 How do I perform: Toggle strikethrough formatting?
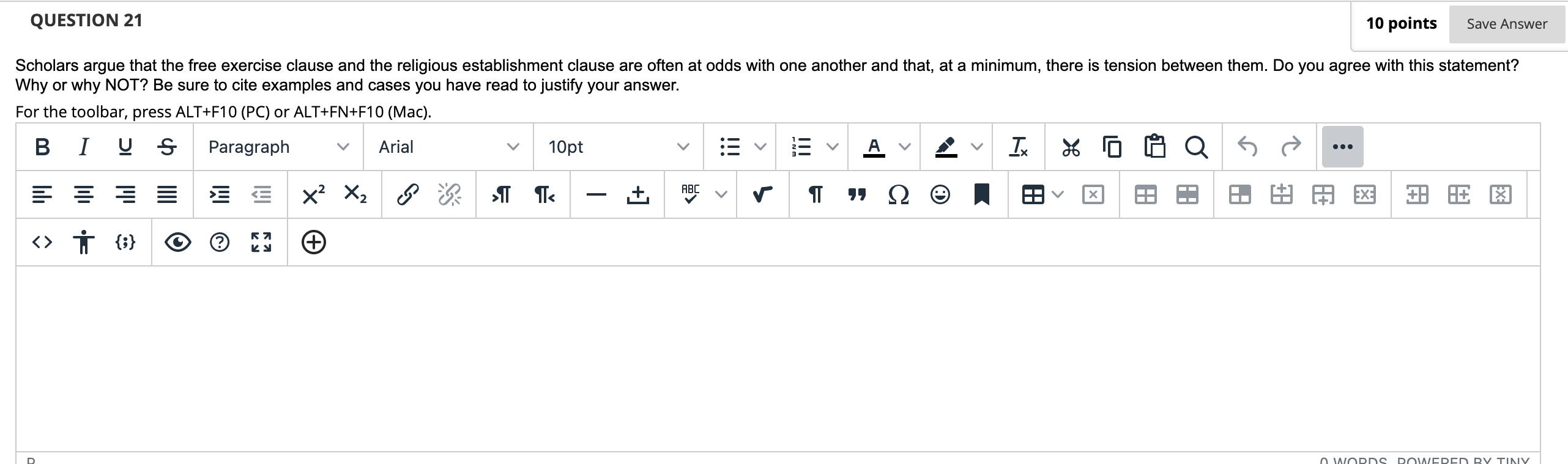click(x=166, y=147)
